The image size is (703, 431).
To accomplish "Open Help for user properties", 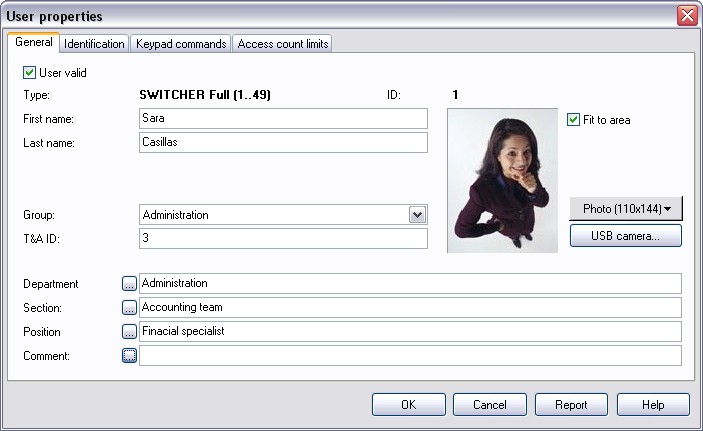I will (653, 405).
